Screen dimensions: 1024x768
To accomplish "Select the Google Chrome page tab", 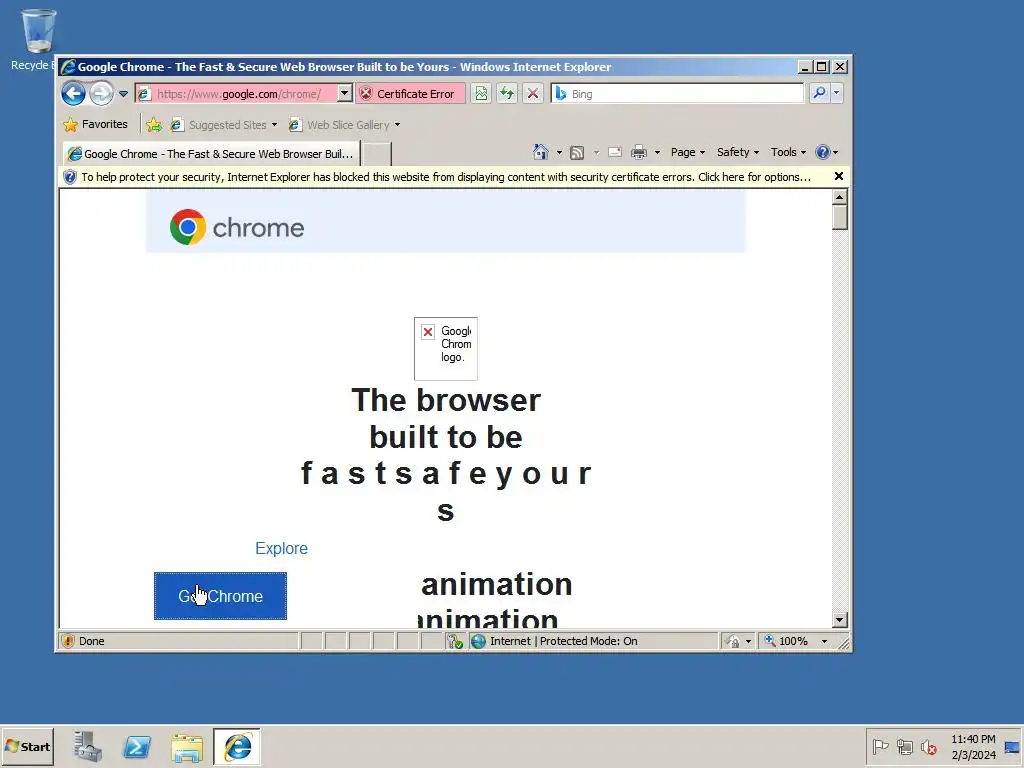I will point(212,153).
